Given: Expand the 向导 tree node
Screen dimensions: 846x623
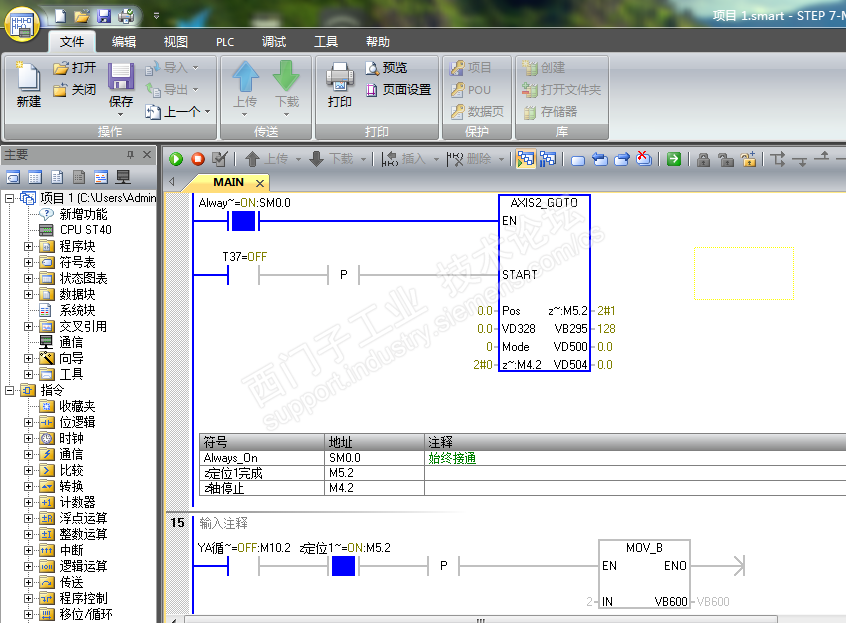Looking at the screenshot, I should pyautogui.click(x=28, y=358).
